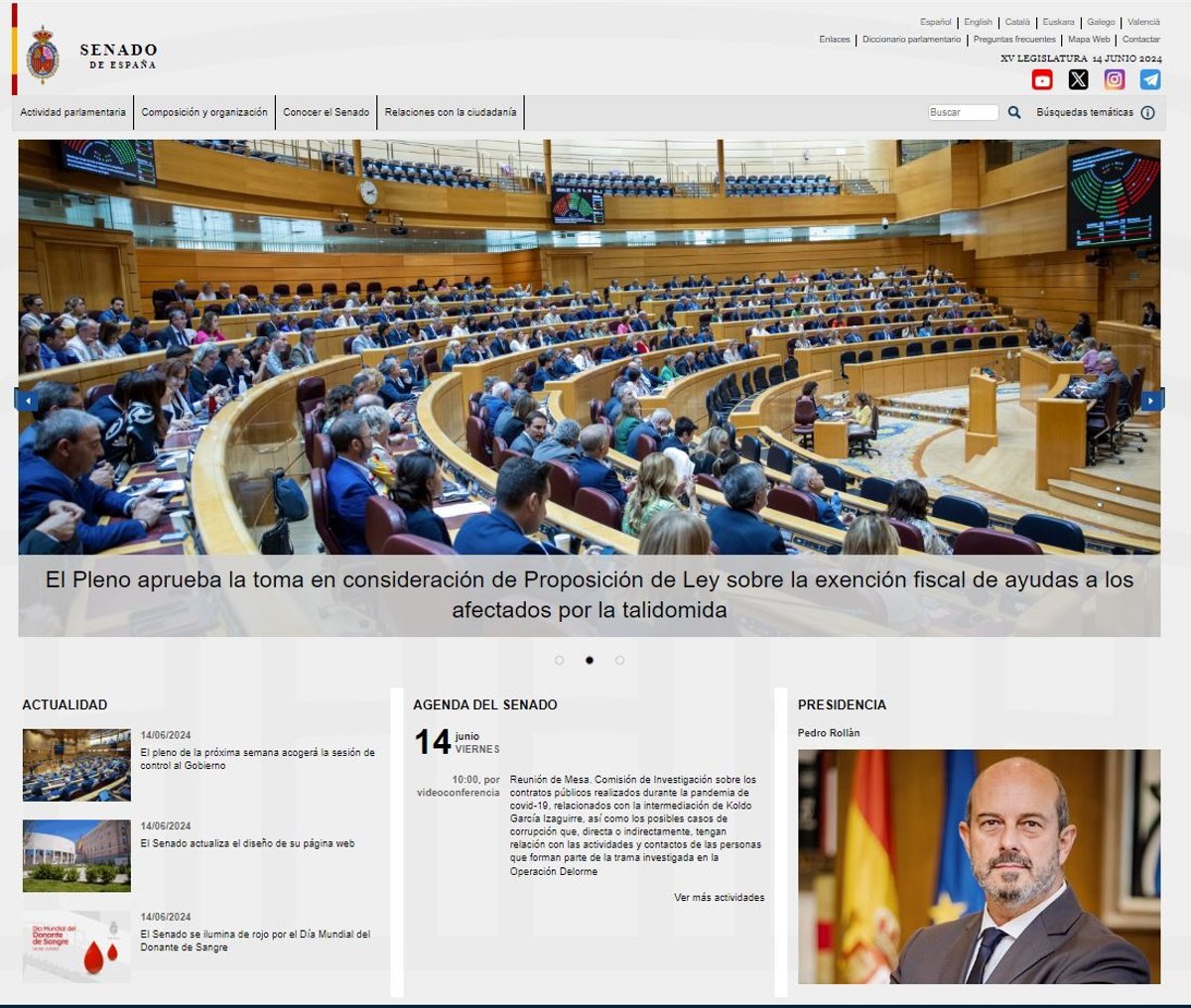The width and height of the screenshot is (1191, 1008).
Task: Expand the Actividad parlamentaria menu
Action: coord(72,112)
